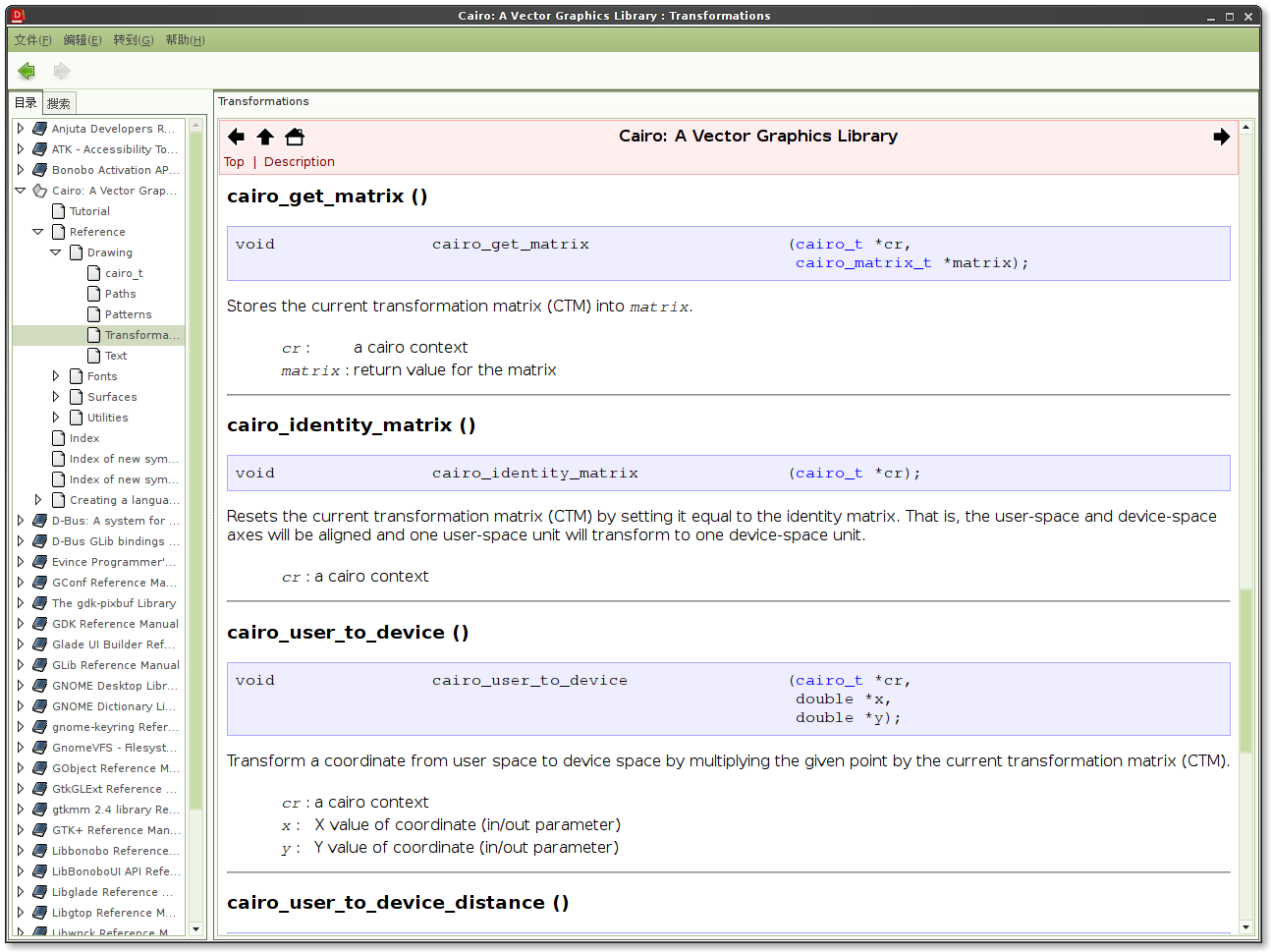Follow the Description link in header
The image size is (1271, 952).
click(x=300, y=162)
